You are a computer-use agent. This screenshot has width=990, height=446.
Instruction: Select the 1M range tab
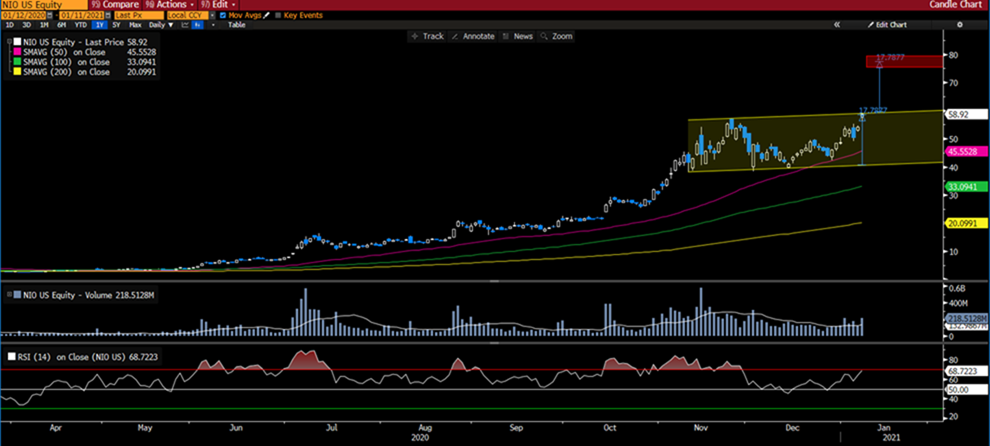tap(44, 25)
